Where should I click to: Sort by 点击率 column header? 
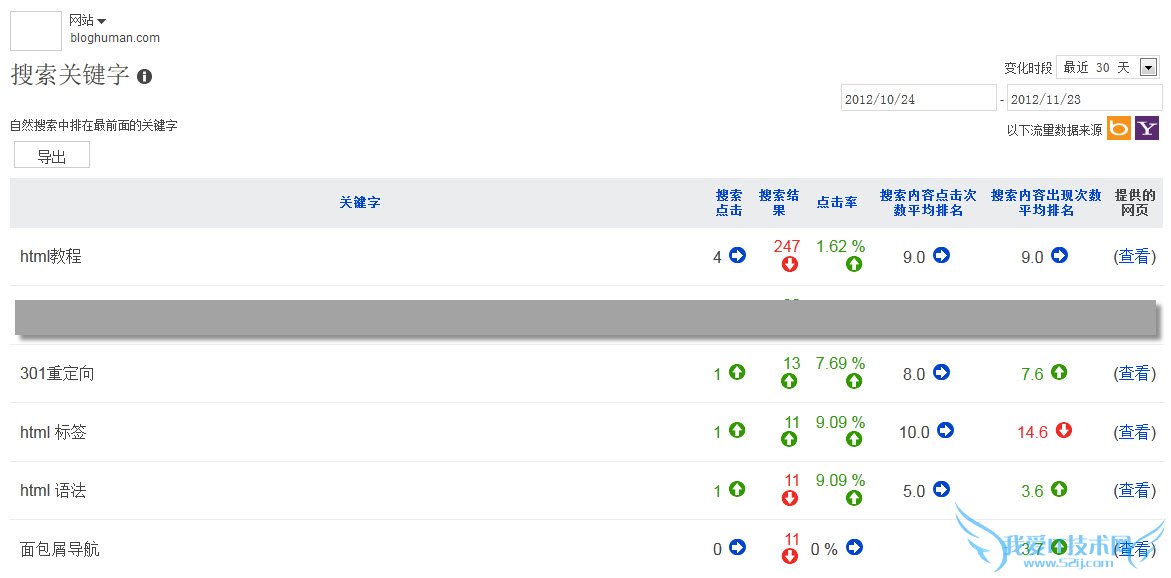click(837, 202)
